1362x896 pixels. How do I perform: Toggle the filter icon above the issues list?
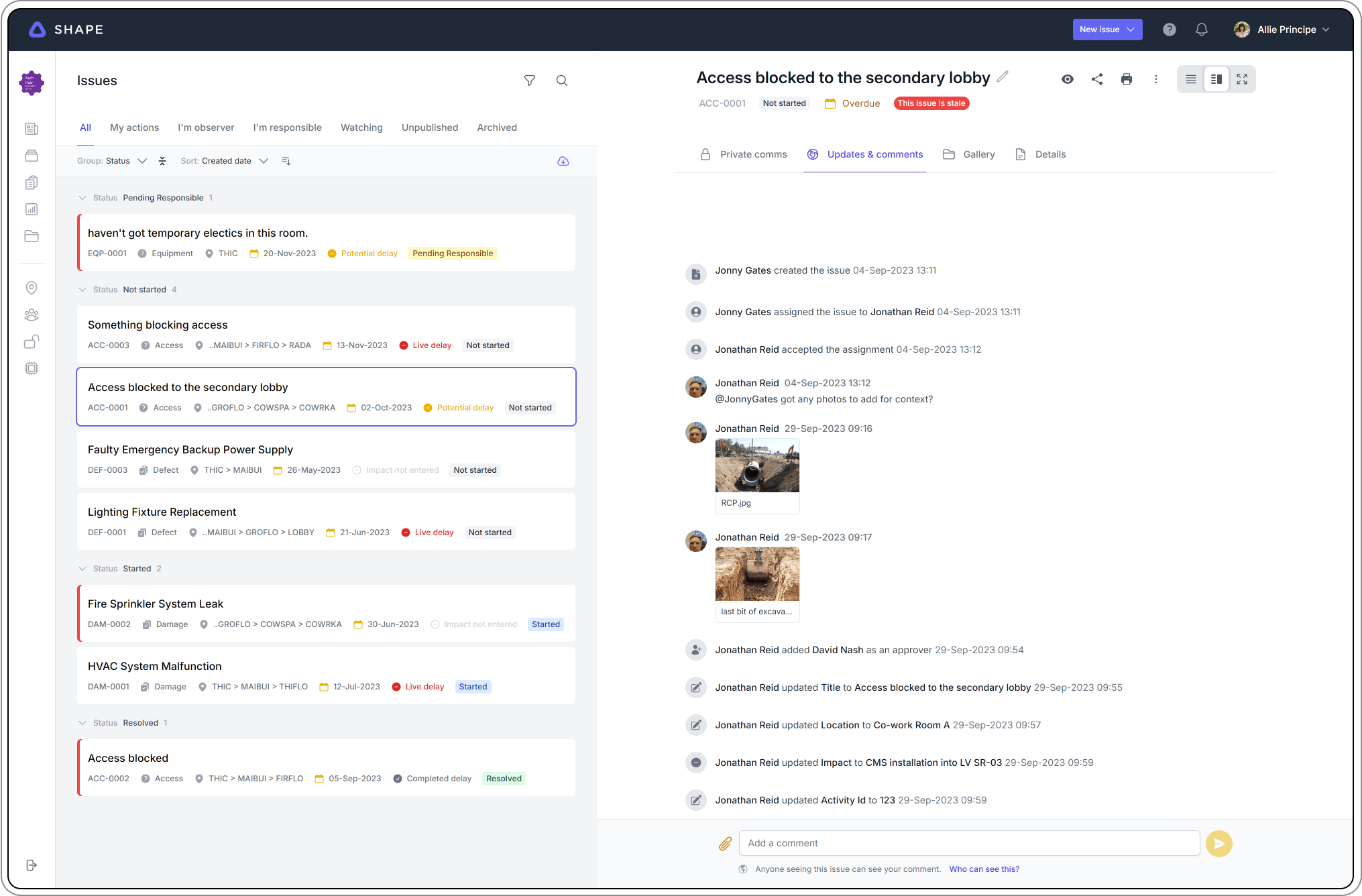tap(530, 80)
